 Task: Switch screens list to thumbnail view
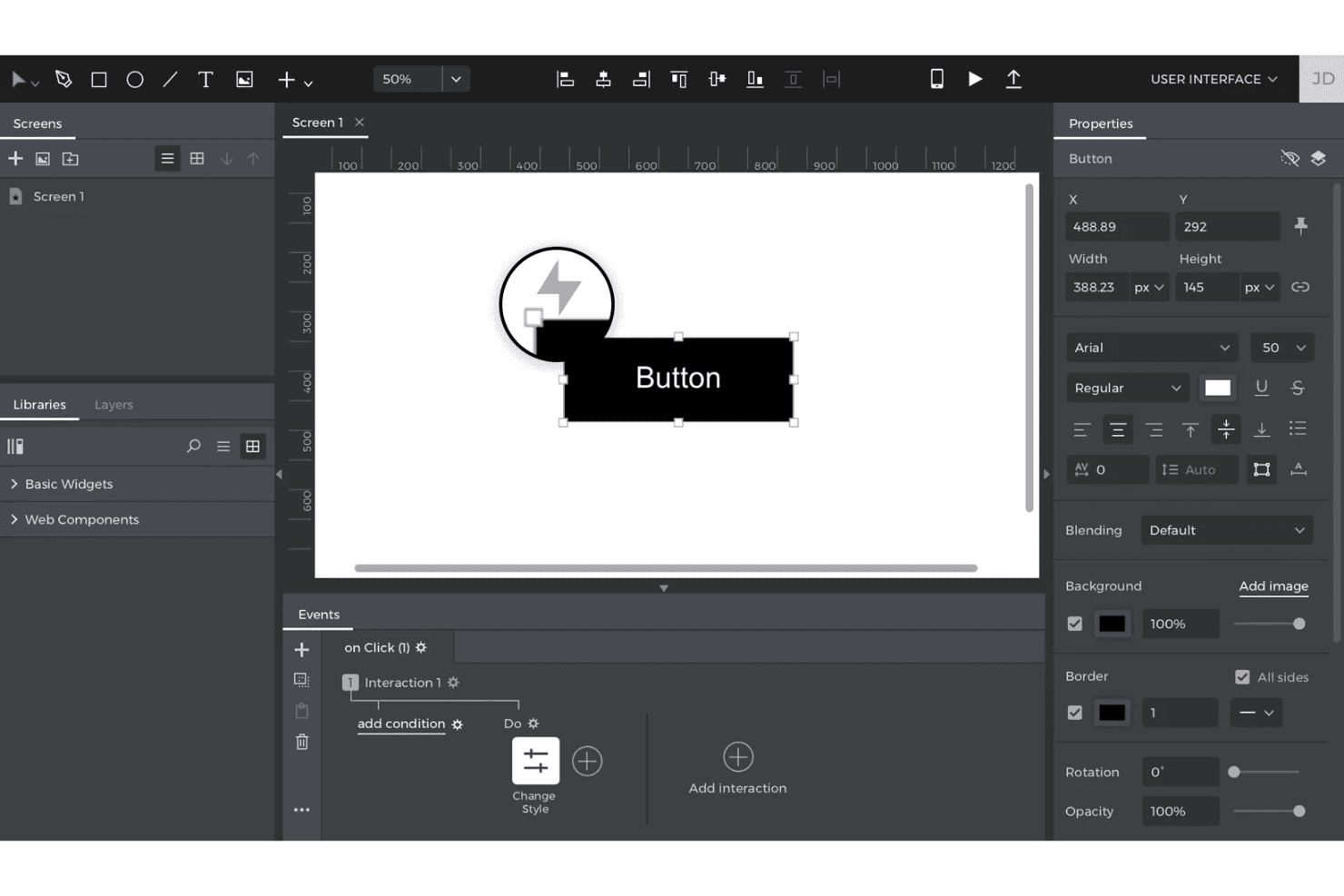(197, 158)
